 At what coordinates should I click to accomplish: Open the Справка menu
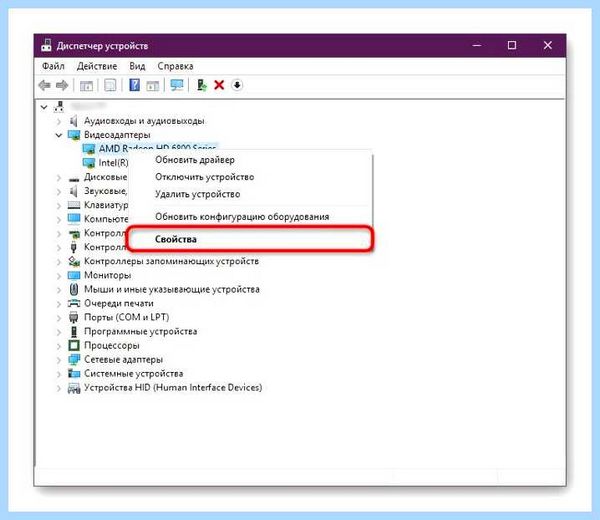[x=175, y=66]
